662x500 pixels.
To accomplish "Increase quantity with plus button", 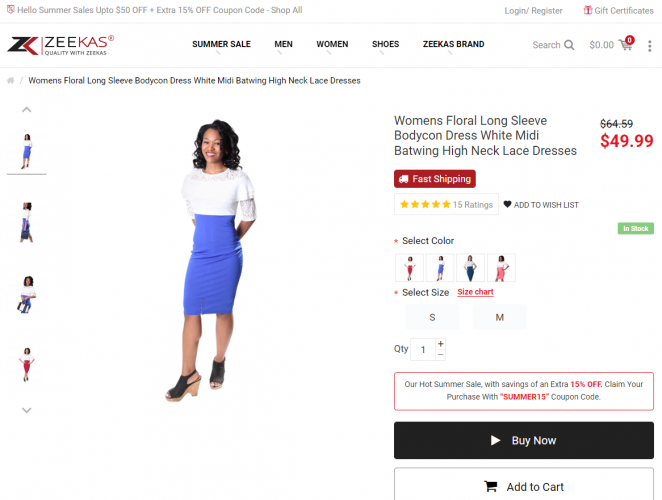I will (440, 344).
